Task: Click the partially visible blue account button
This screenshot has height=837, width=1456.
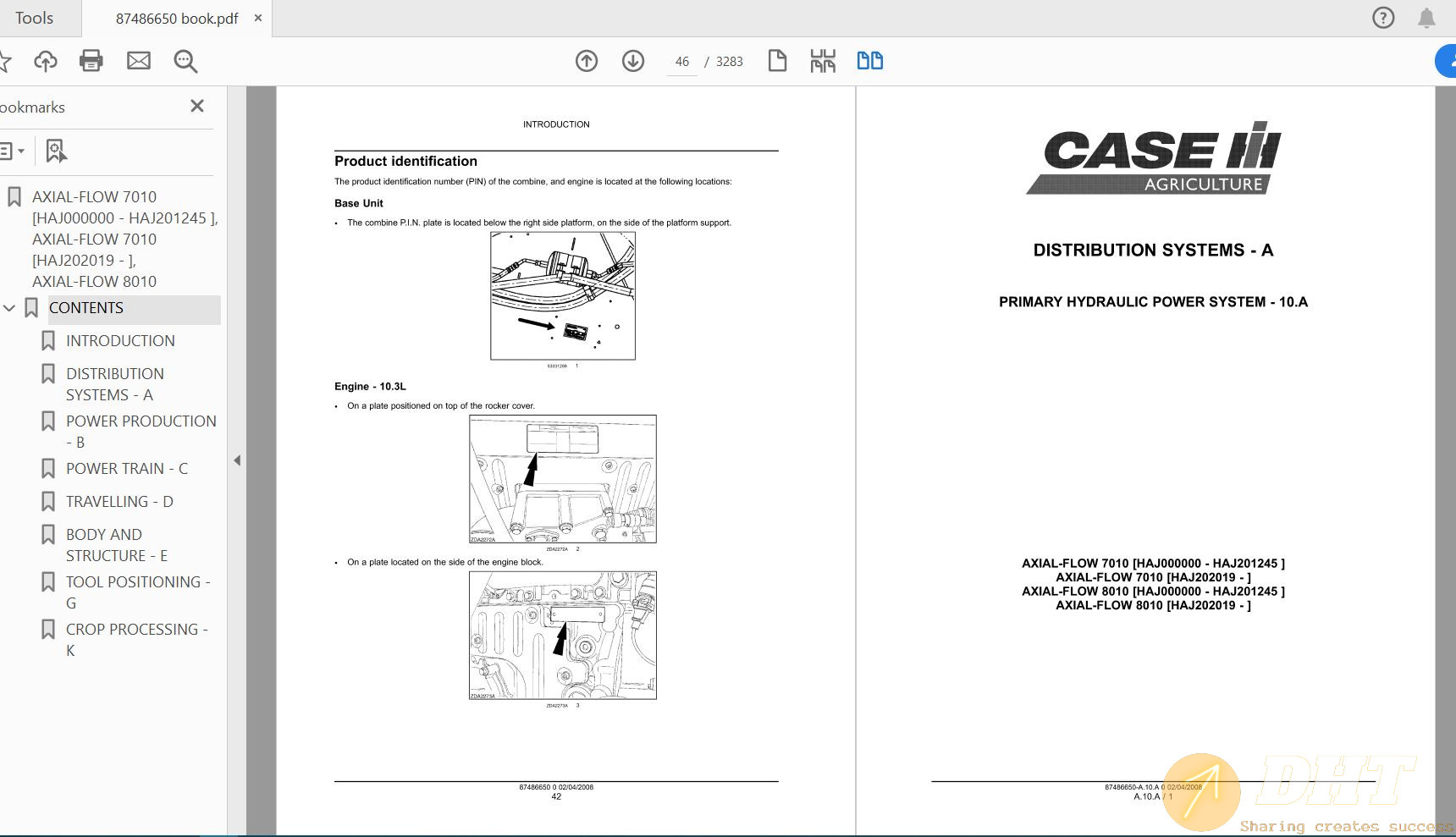Action: [1446, 61]
